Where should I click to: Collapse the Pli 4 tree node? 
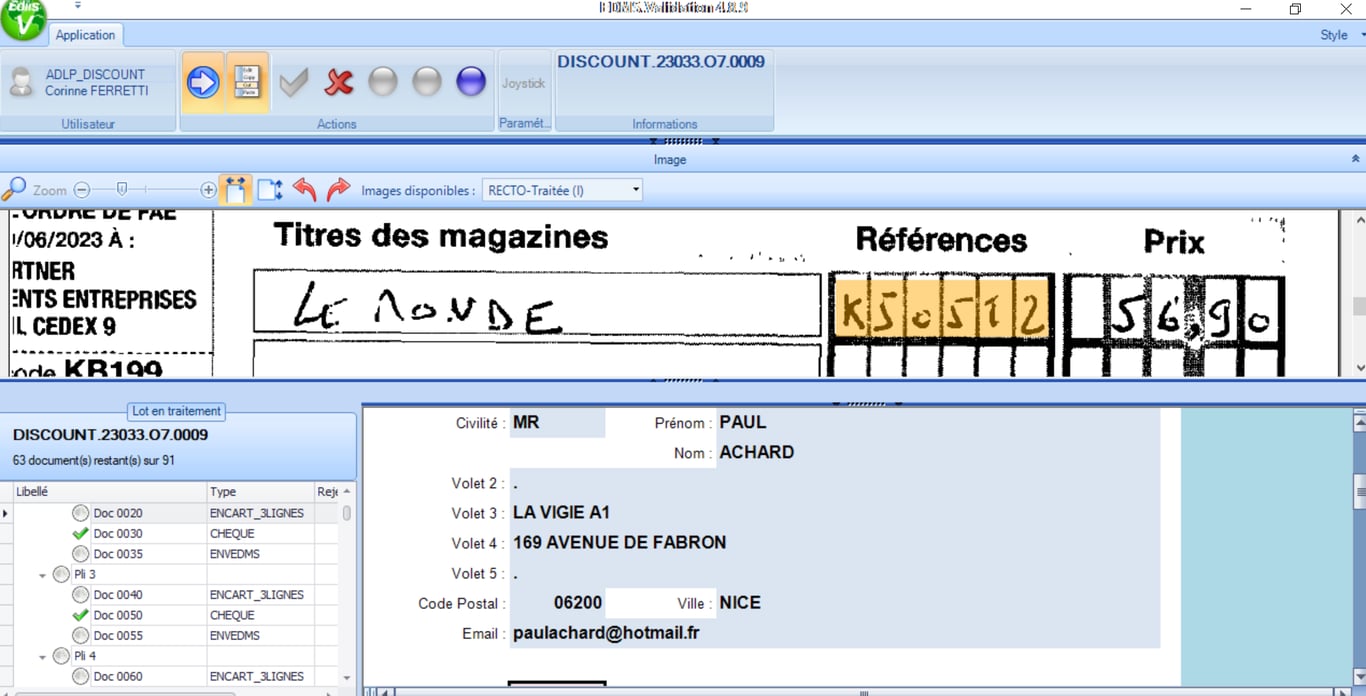coord(43,657)
